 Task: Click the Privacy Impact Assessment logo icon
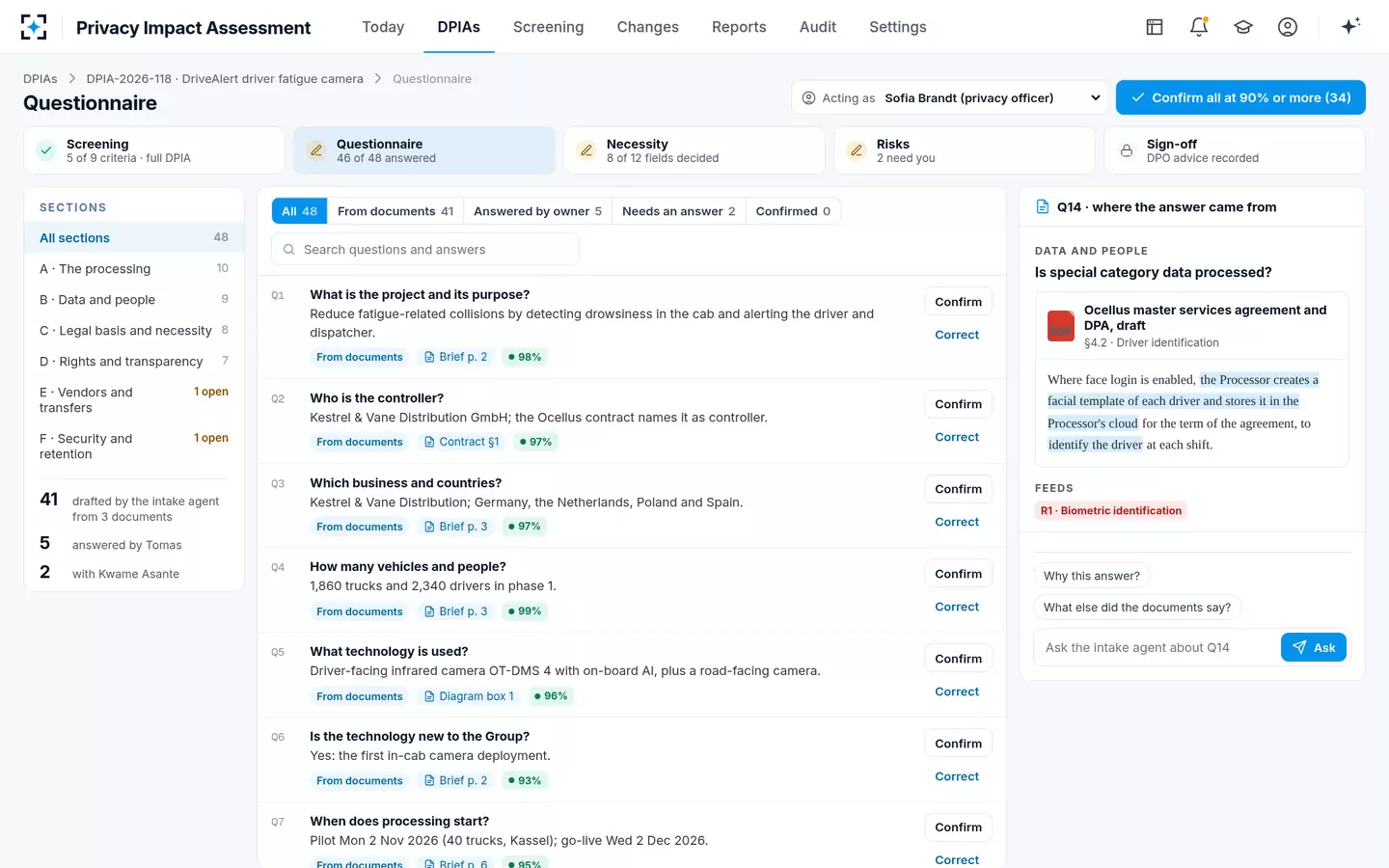(34, 27)
